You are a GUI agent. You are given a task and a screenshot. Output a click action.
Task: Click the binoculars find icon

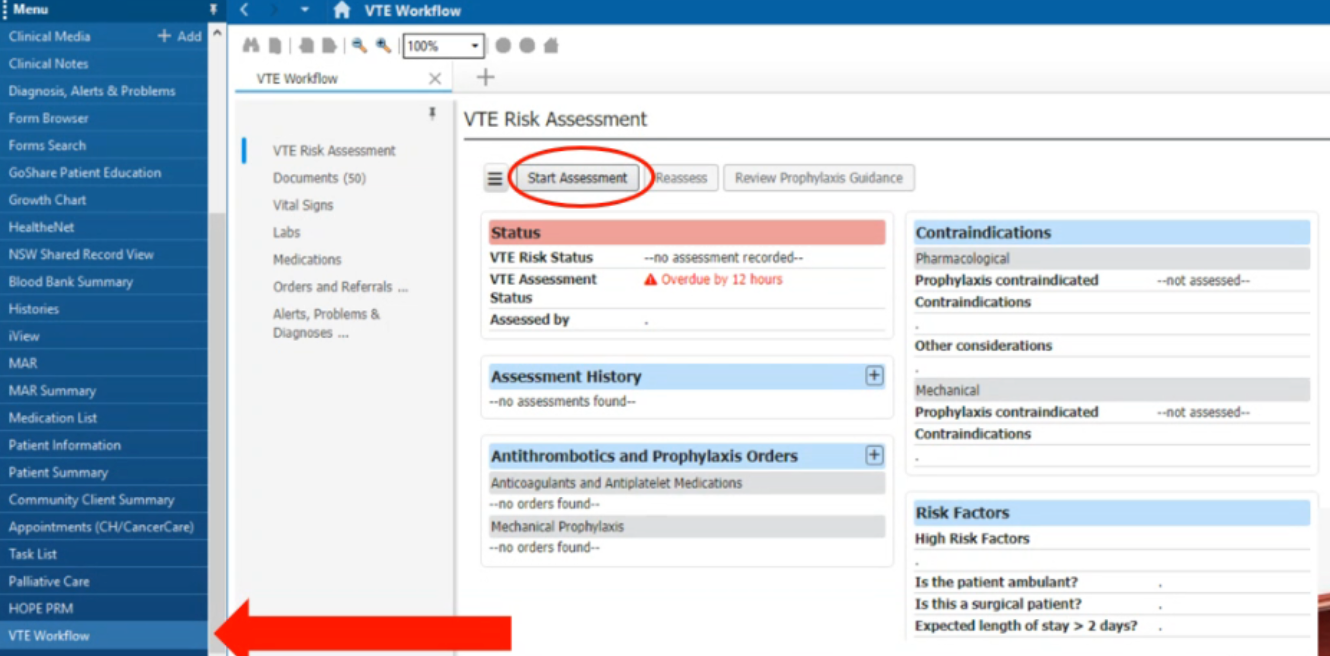(x=251, y=46)
